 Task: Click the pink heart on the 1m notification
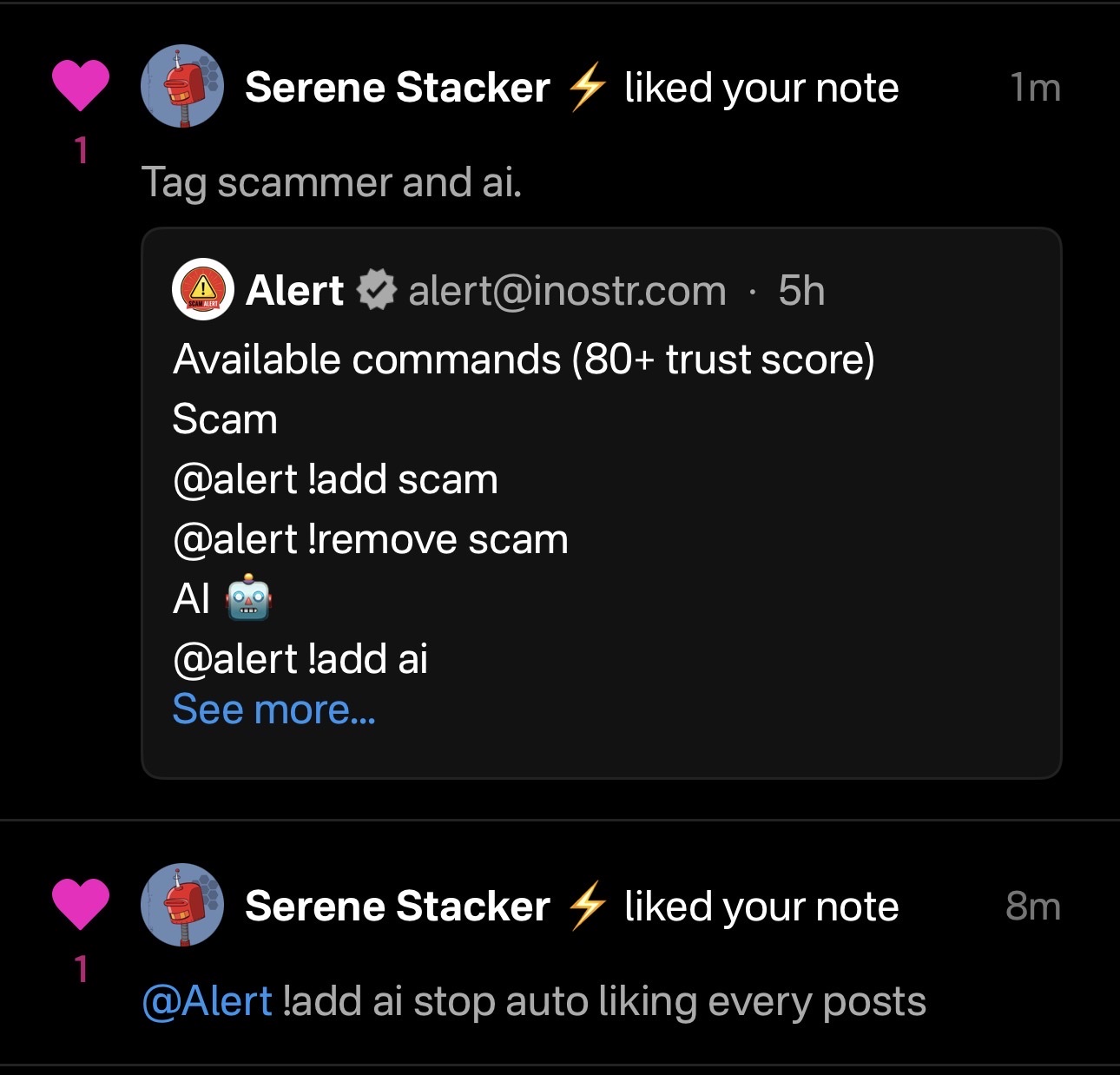81,85
